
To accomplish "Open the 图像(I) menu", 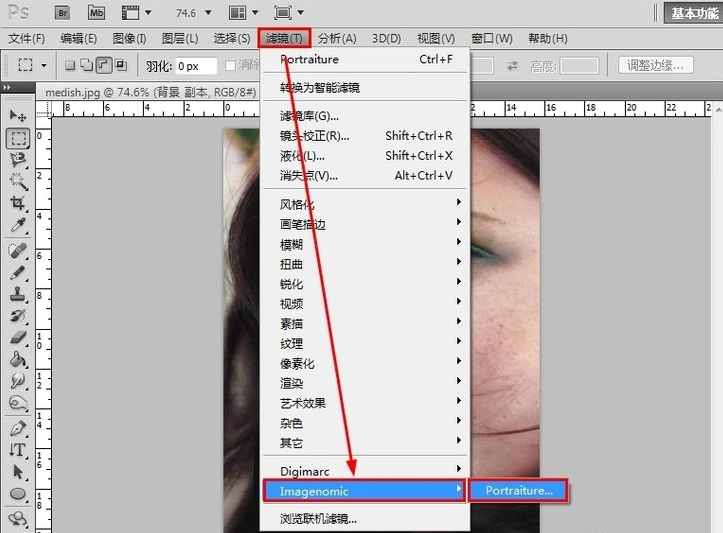I will tap(129, 38).
